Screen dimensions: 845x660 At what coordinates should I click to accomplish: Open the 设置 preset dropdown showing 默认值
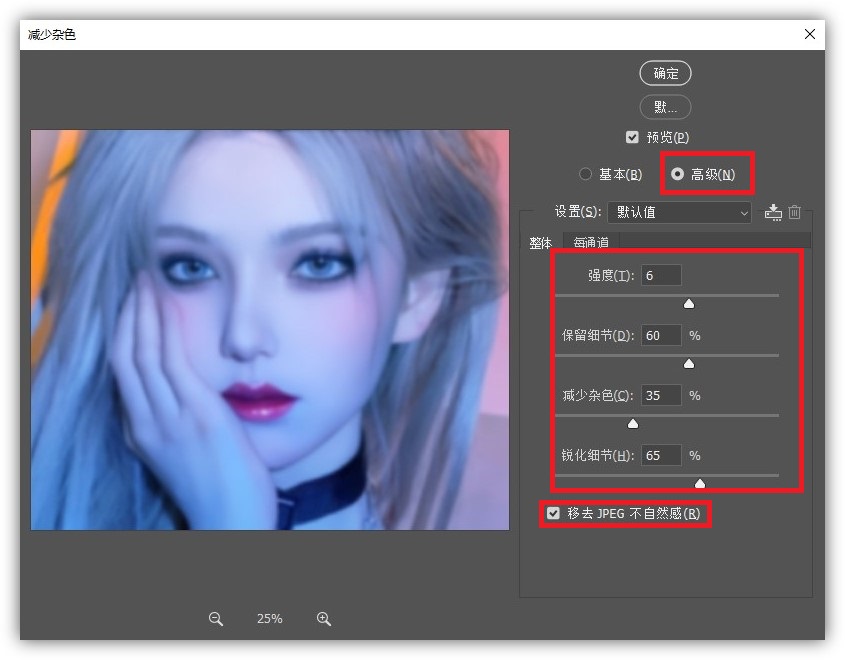click(679, 212)
